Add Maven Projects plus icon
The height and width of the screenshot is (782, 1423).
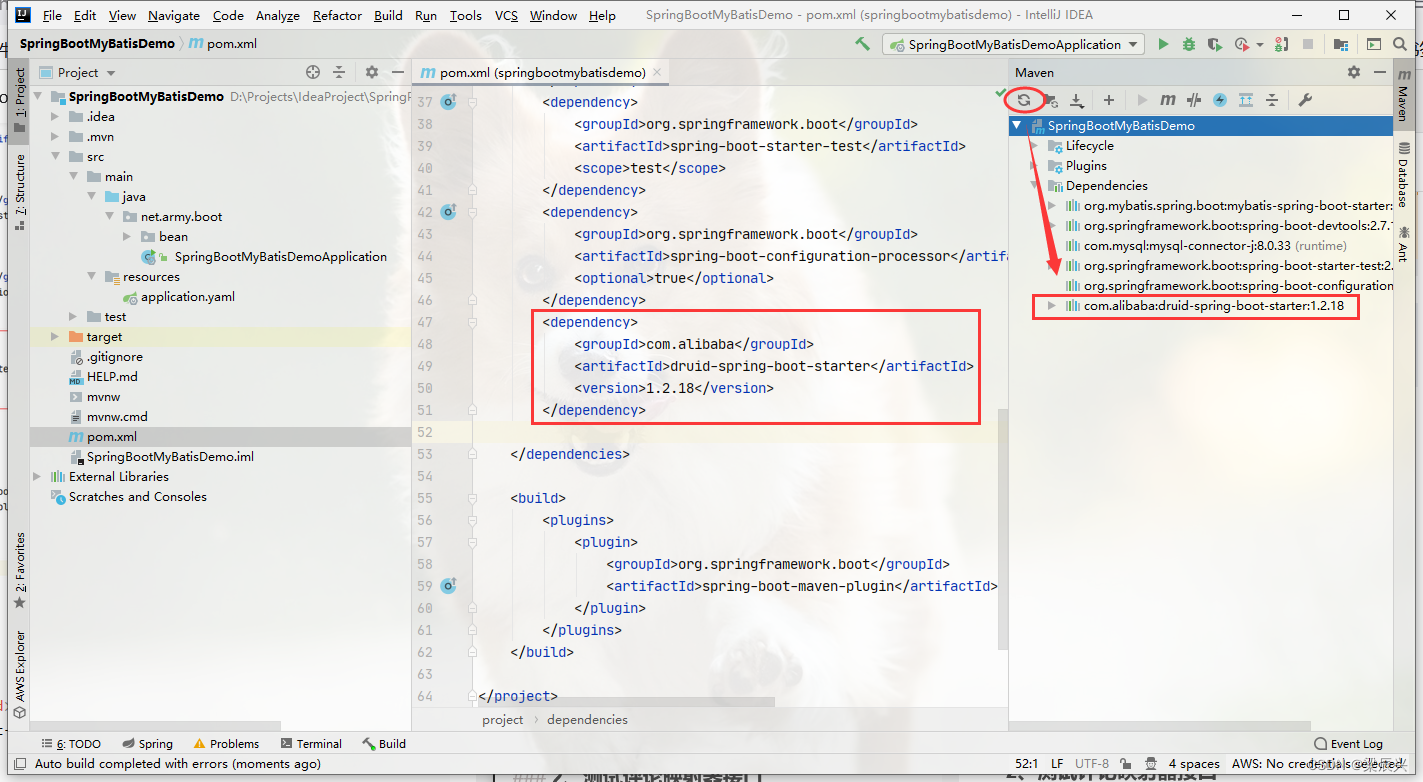click(x=1109, y=100)
